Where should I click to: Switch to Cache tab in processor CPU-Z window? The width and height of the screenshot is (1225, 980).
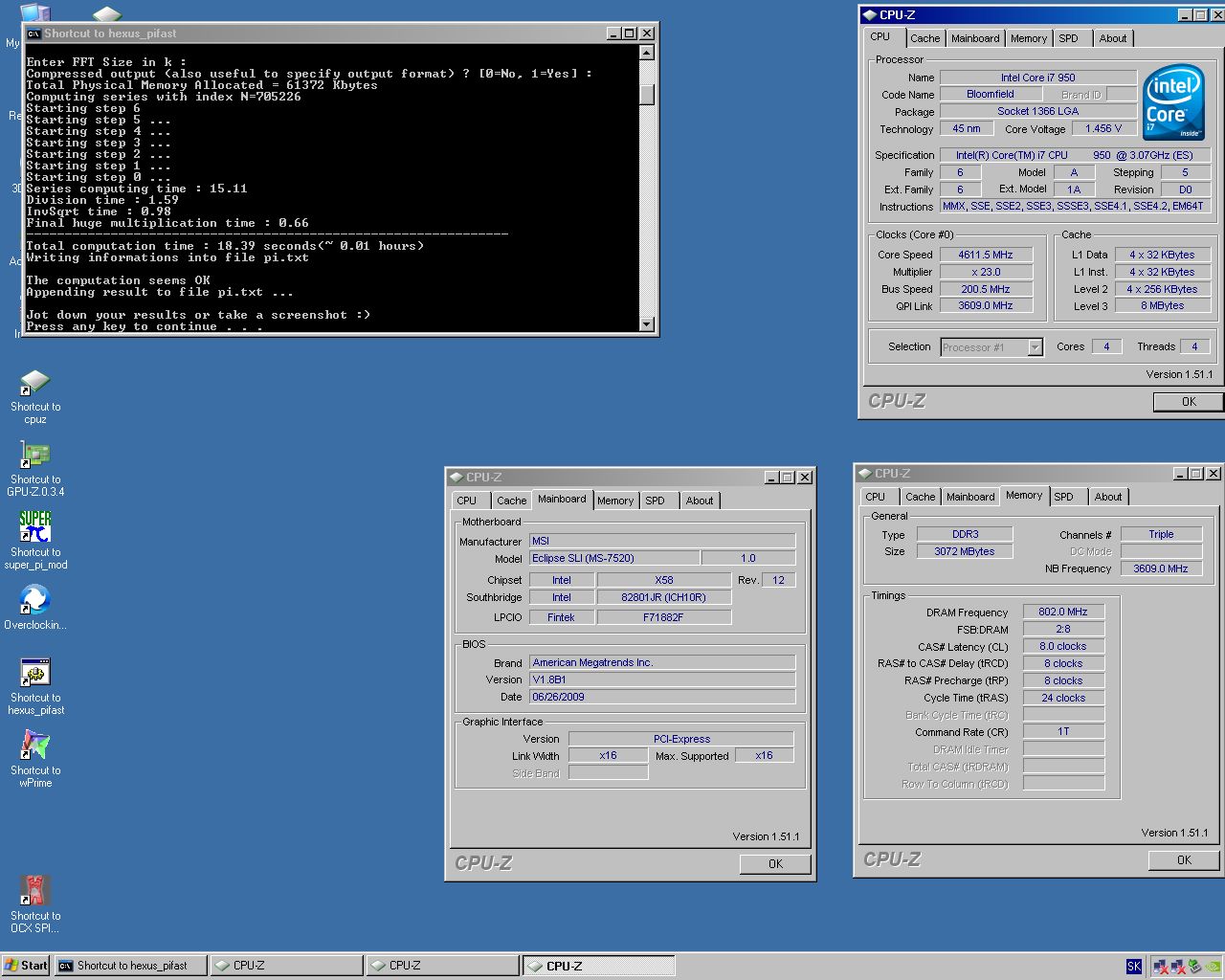point(924,38)
